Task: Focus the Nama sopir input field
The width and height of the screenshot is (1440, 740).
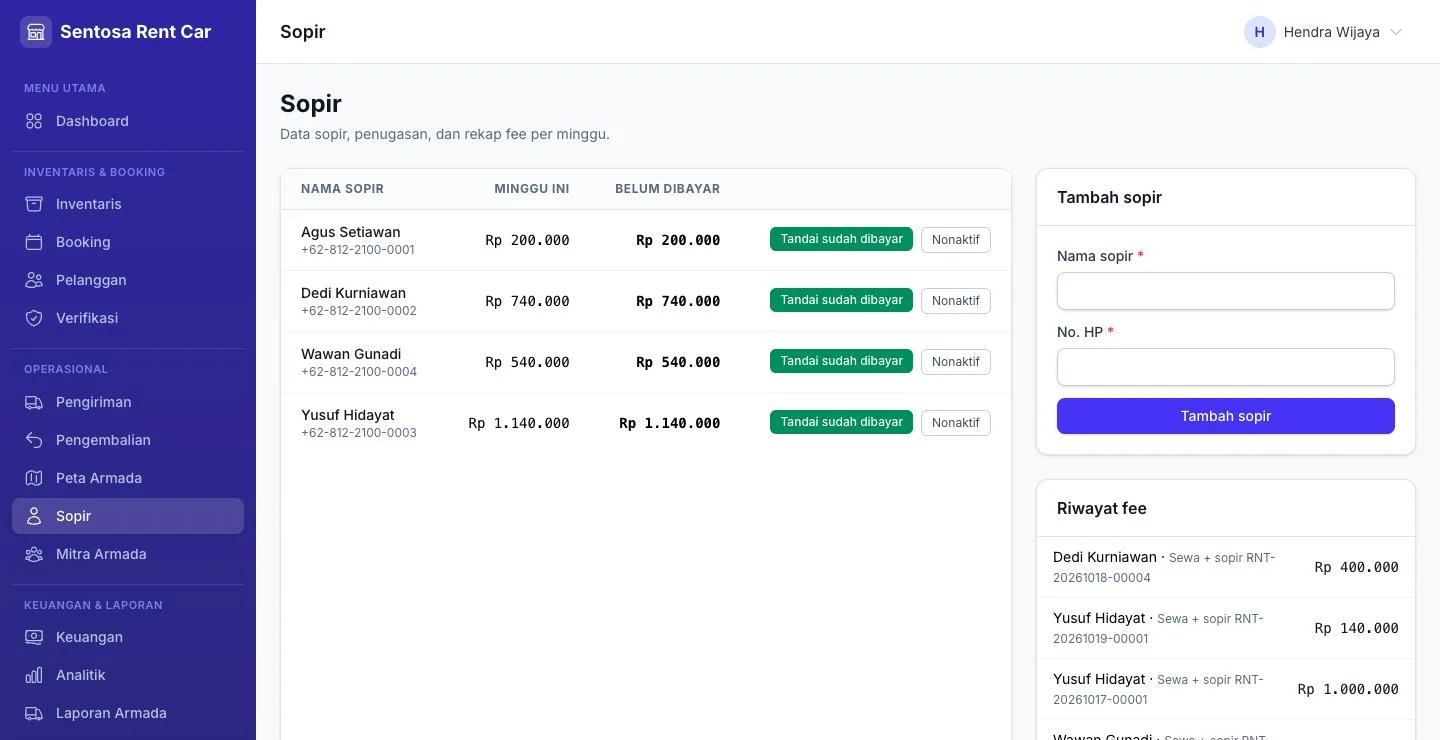Action: pyautogui.click(x=1226, y=291)
